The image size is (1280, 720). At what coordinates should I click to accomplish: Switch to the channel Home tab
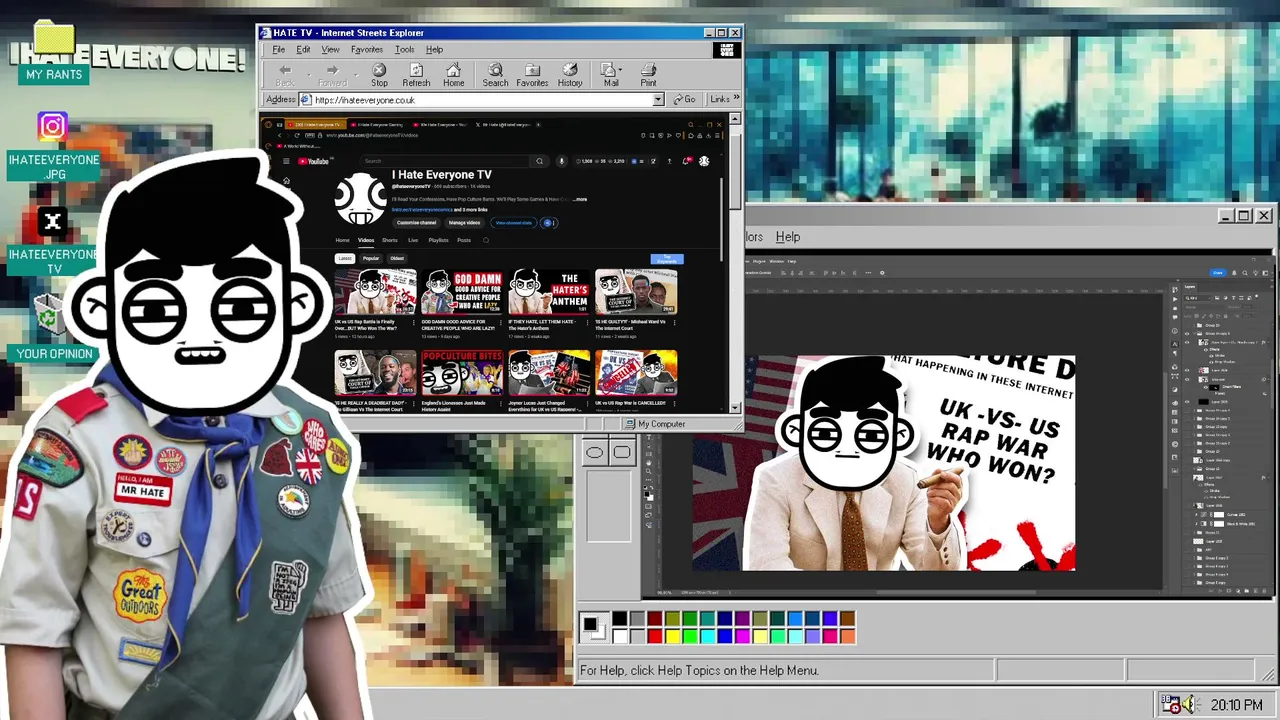[342, 240]
